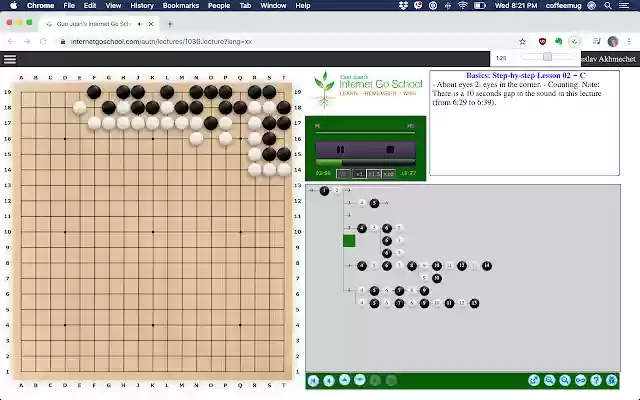Open a new Chrome tab

(x=170, y=24)
